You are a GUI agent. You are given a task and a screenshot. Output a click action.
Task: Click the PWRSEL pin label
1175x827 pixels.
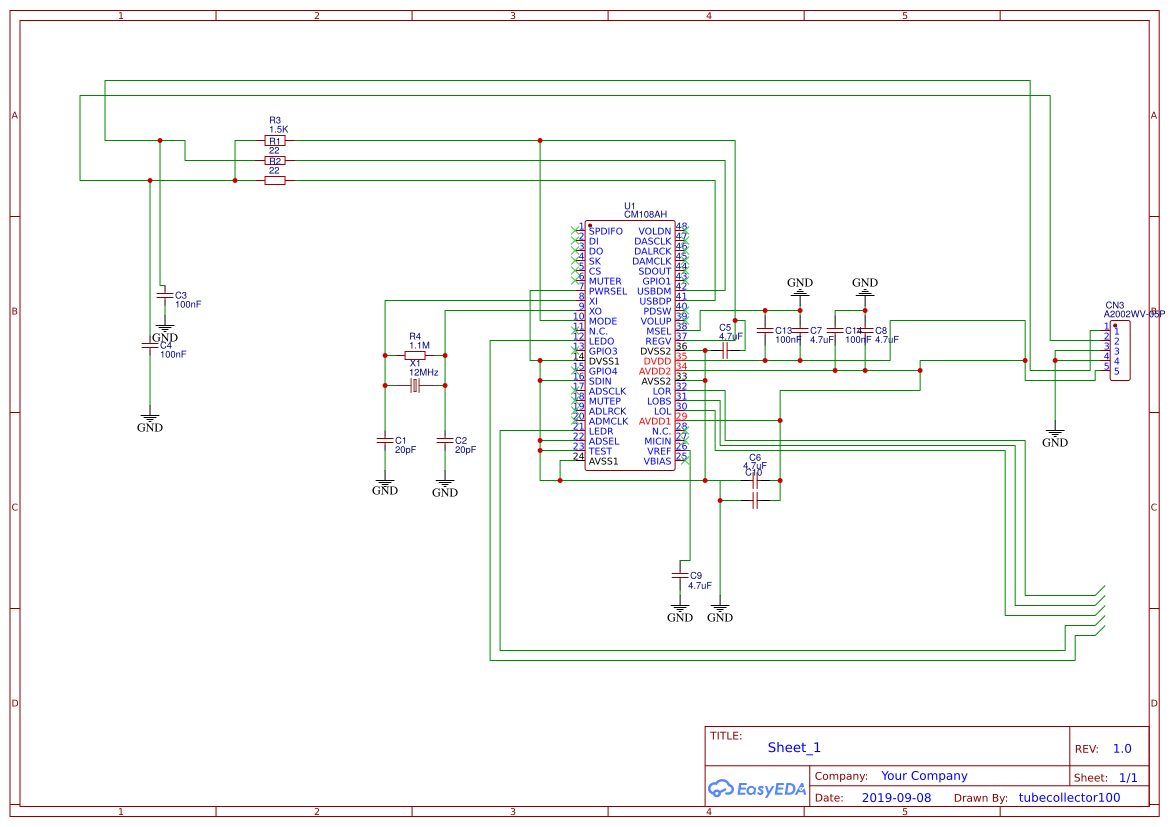[608, 291]
